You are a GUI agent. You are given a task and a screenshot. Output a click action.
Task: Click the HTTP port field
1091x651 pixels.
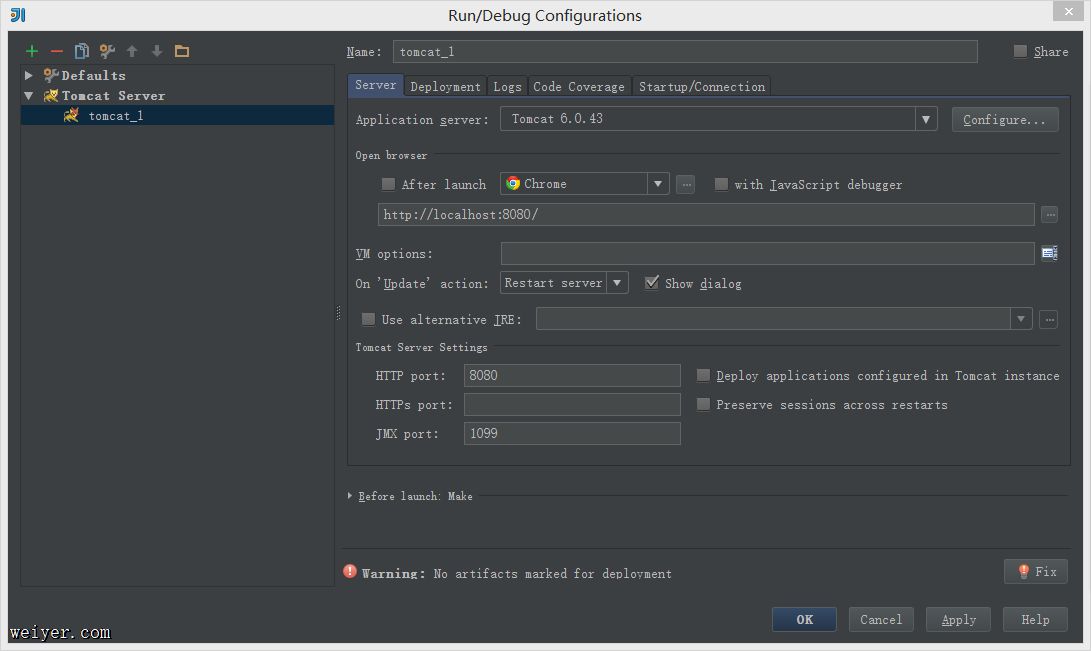tap(572, 376)
